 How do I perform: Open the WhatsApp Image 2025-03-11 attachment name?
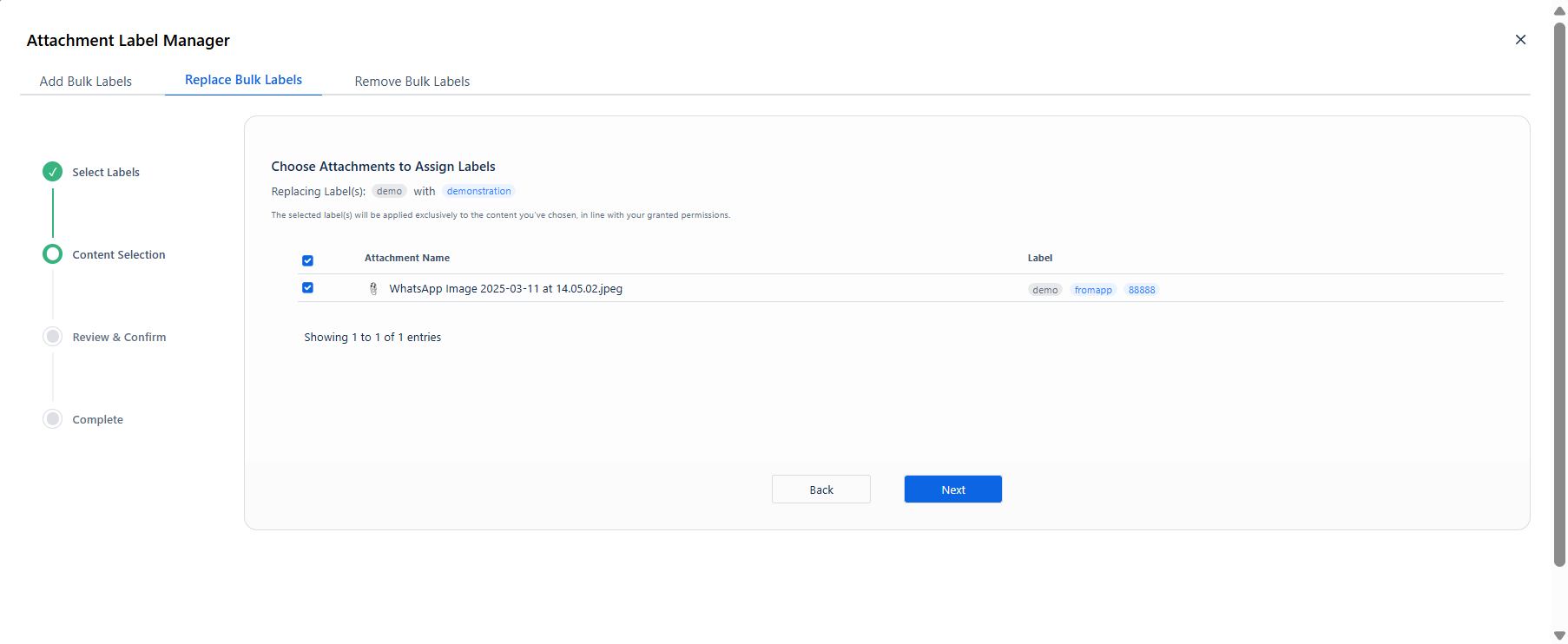[x=505, y=289]
